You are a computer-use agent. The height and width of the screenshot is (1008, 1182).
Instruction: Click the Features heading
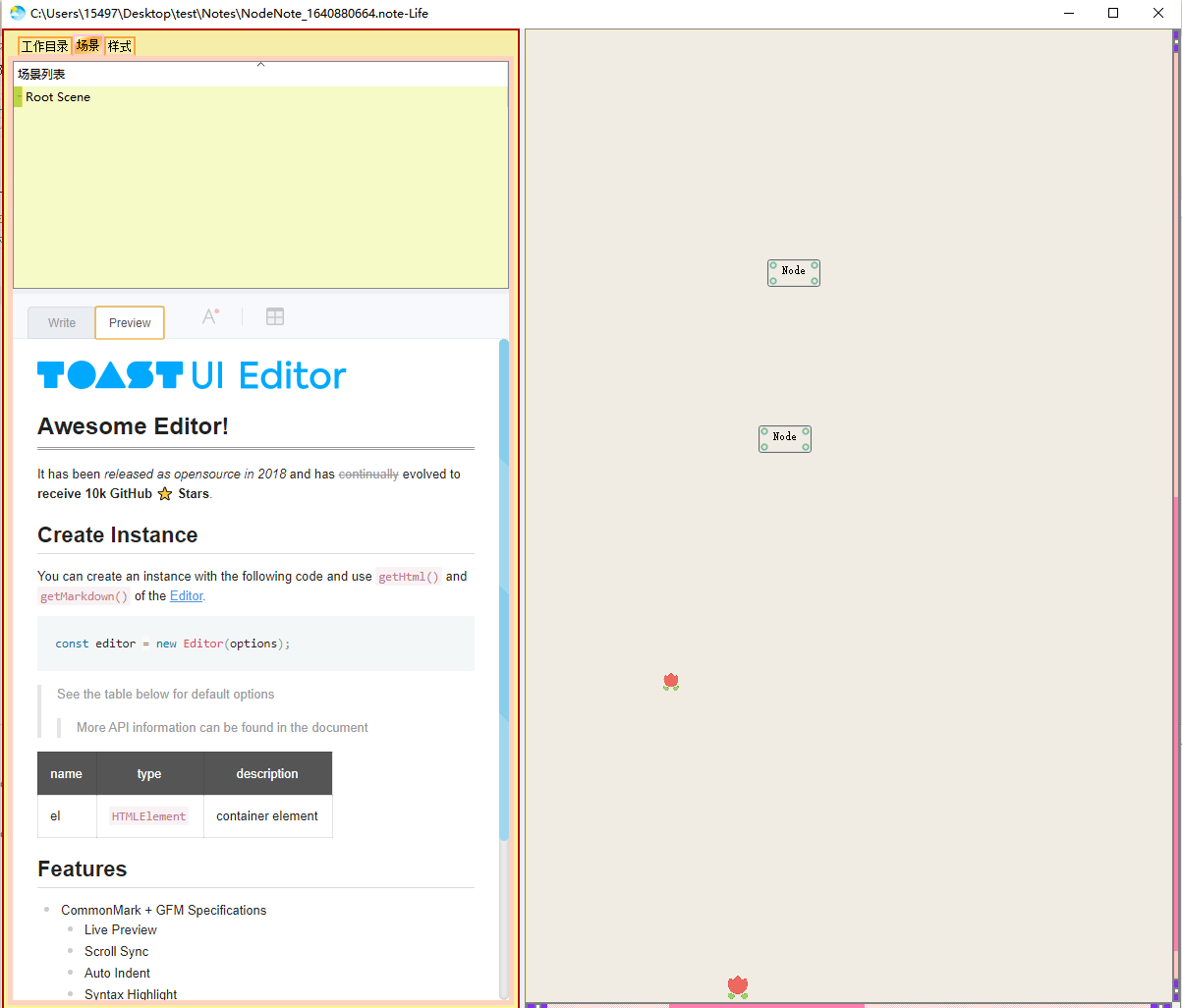[83, 868]
